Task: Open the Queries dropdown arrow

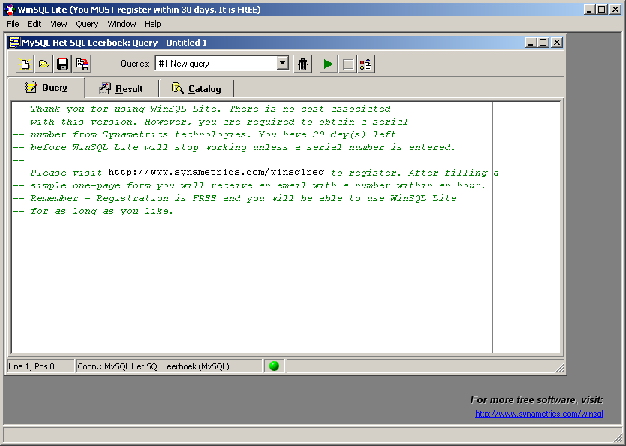Action: (283, 63)
